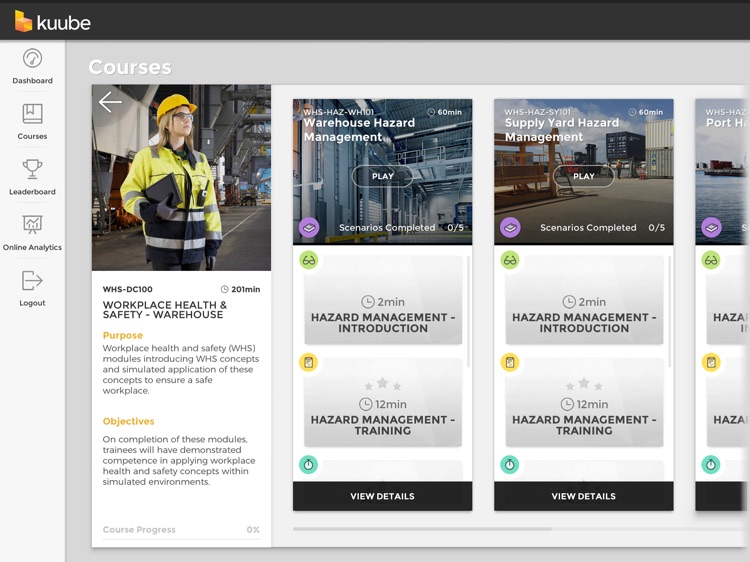Open Hazard Management Training in Supply Yard card
This screenshot has height=562, width=750.
tap(584, 403)
